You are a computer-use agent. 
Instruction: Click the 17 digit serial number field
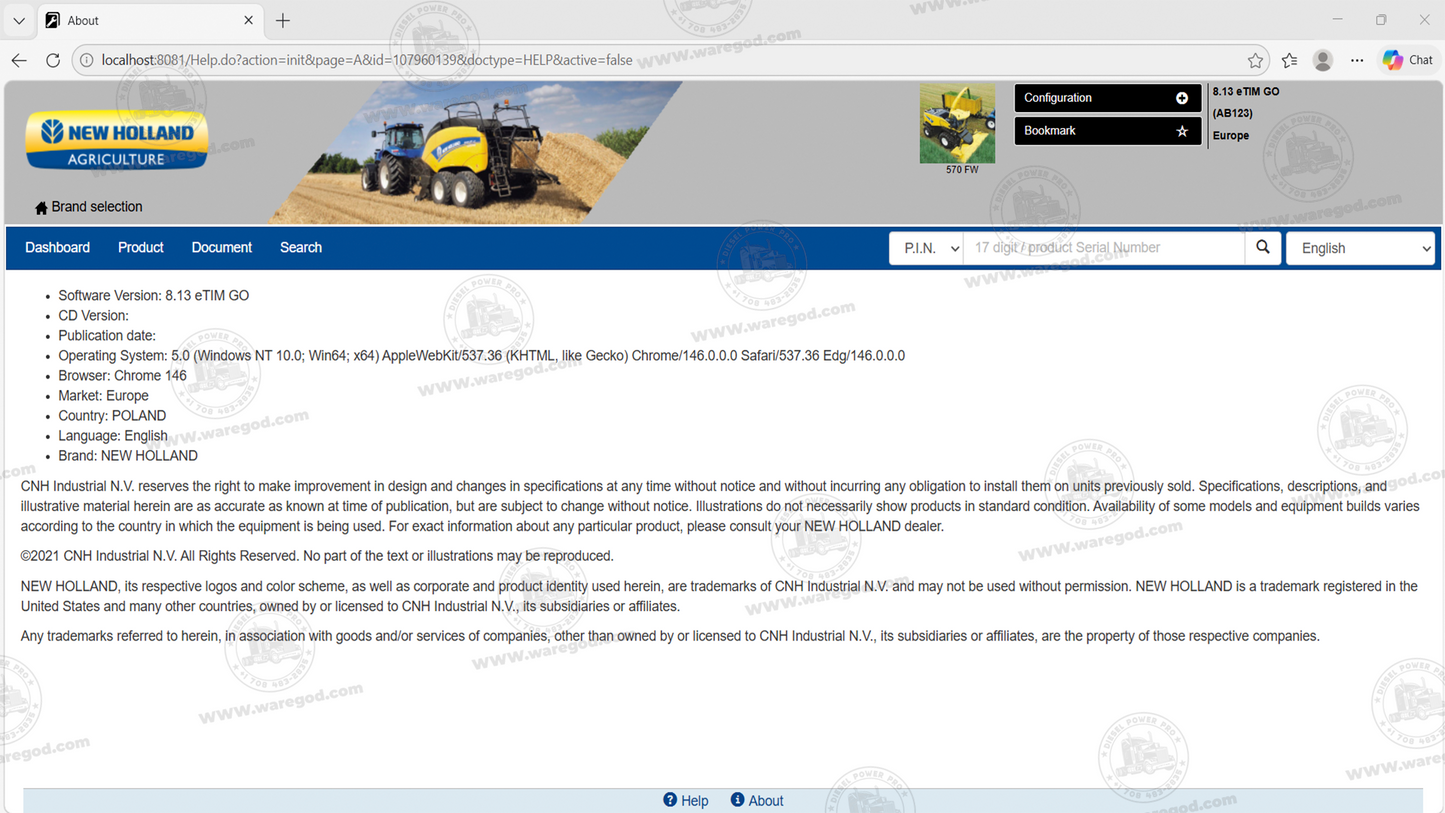1104,248
